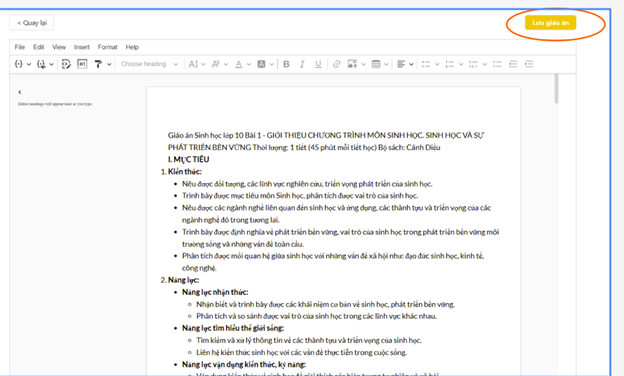Click the numbered list icon
Viewport: 624px width, 376px height.
tap(450, 64)
